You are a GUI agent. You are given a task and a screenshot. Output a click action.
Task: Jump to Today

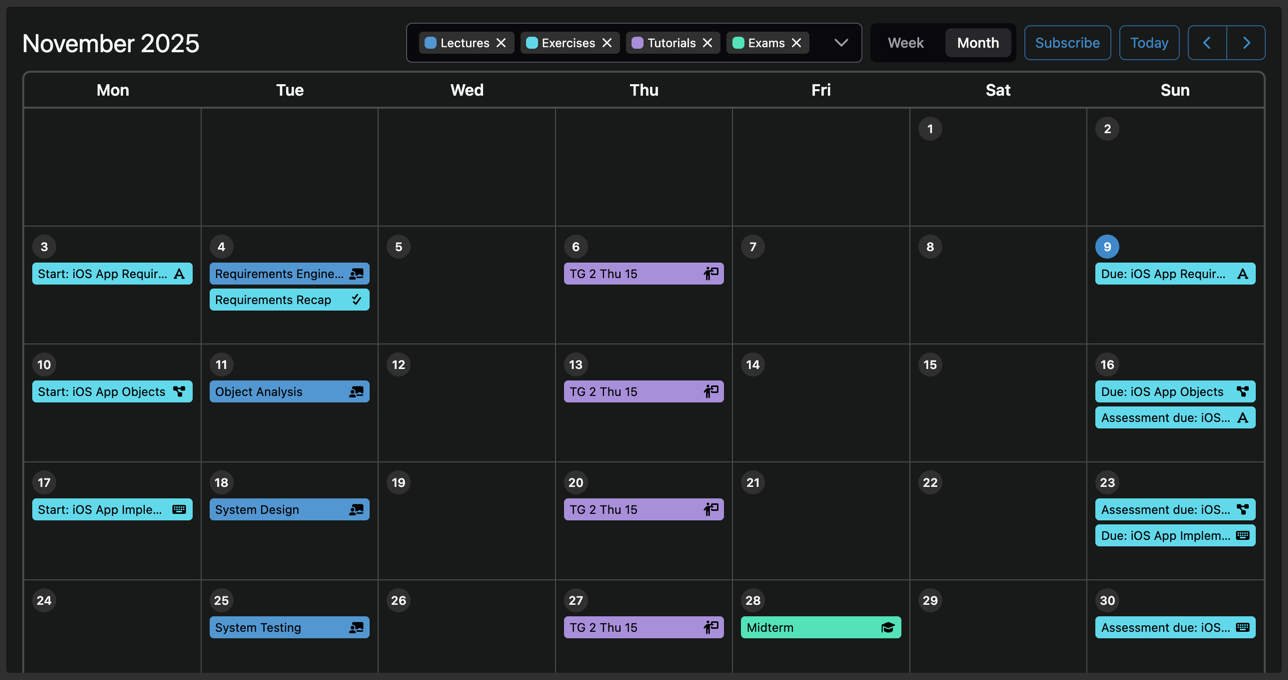[x=1149, y=43]
